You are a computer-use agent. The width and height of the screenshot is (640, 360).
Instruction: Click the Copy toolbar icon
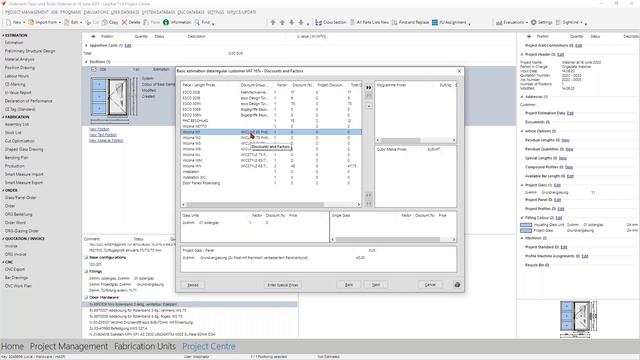click(x=104, y=22)
